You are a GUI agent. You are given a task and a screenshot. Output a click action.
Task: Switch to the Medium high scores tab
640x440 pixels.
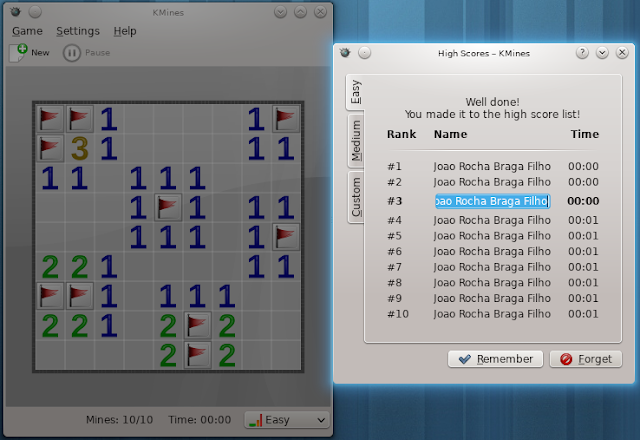356,141
